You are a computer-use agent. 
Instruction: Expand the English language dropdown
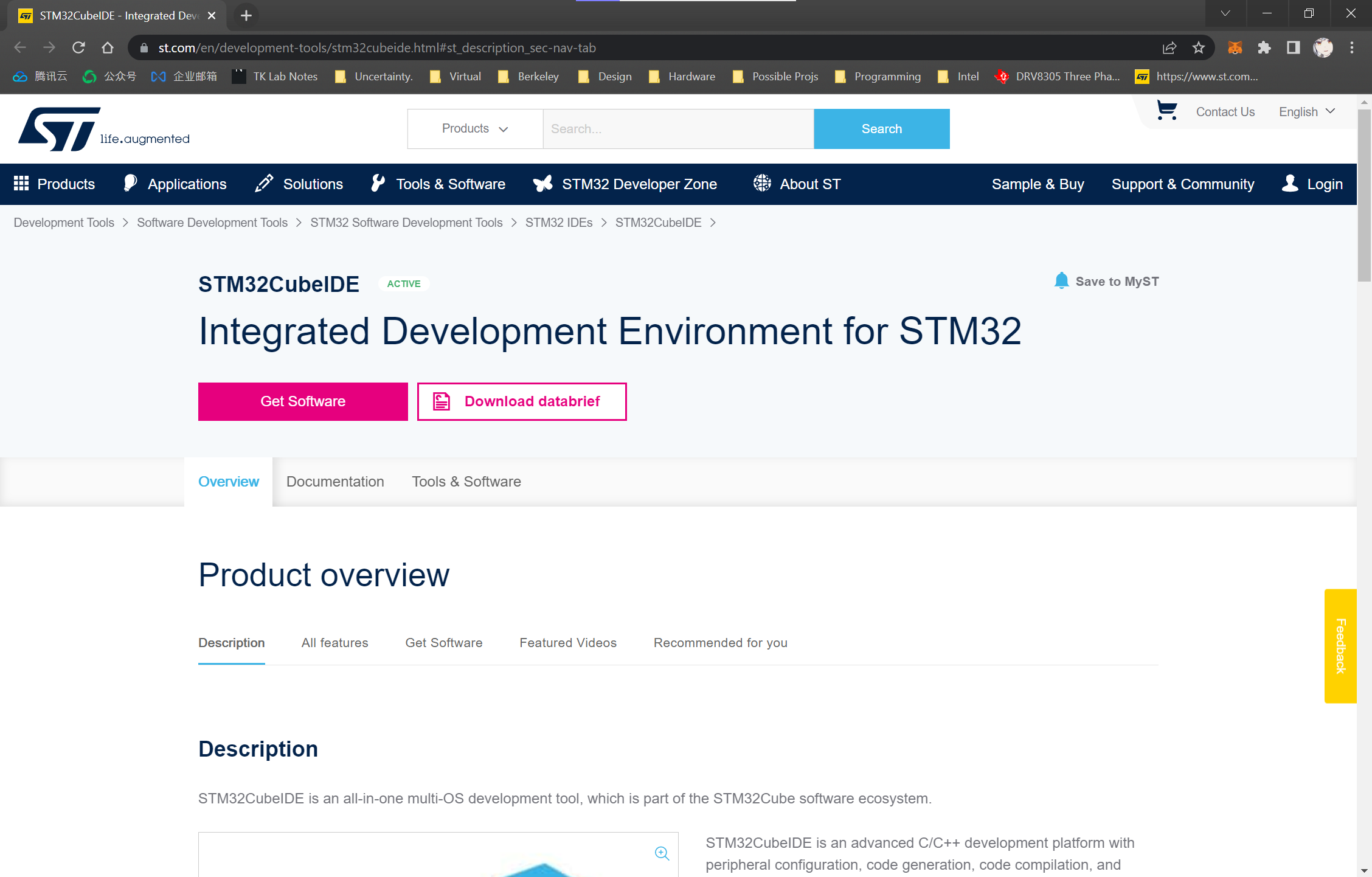1306,112
